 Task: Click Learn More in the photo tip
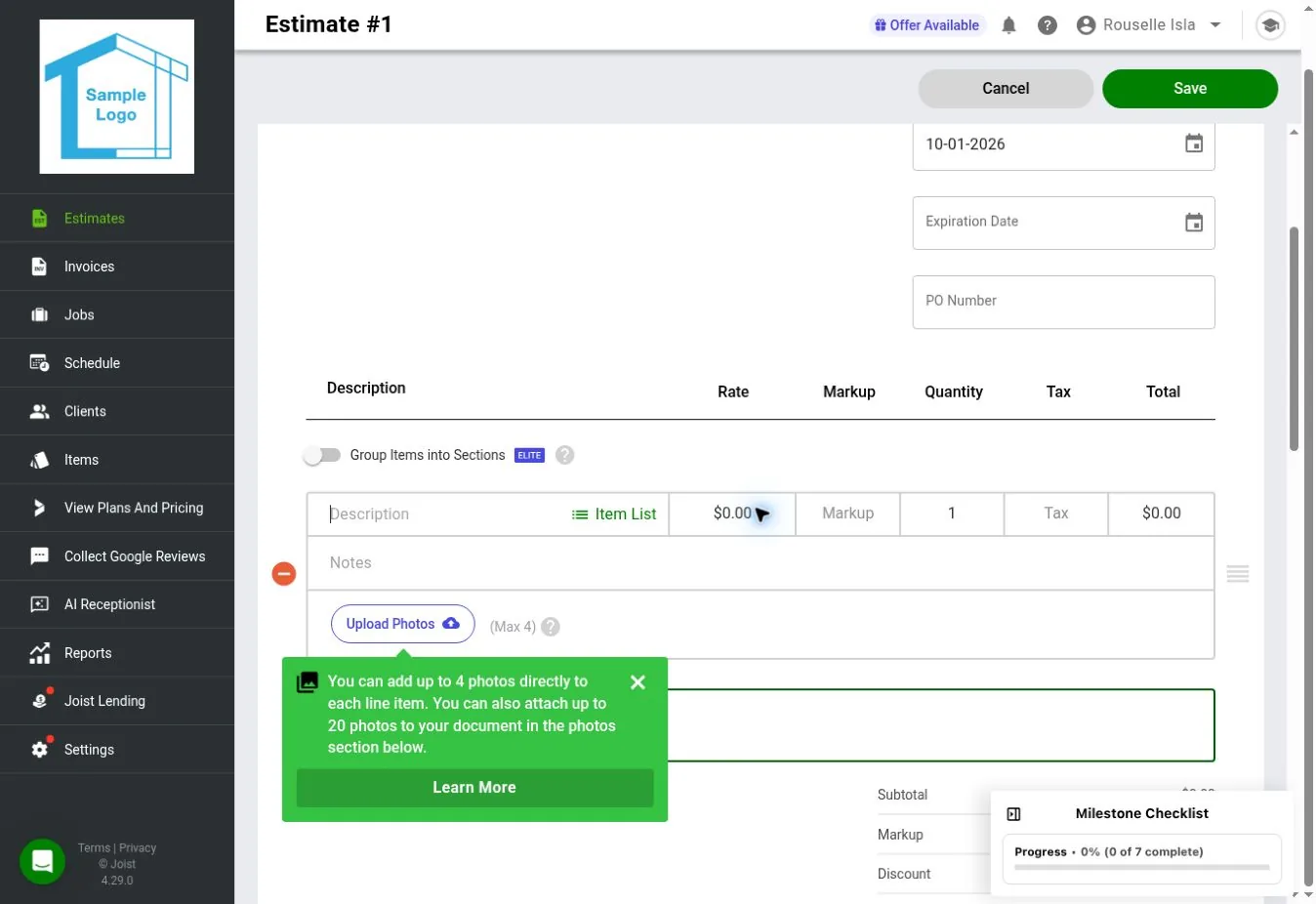tap(474, 788)
